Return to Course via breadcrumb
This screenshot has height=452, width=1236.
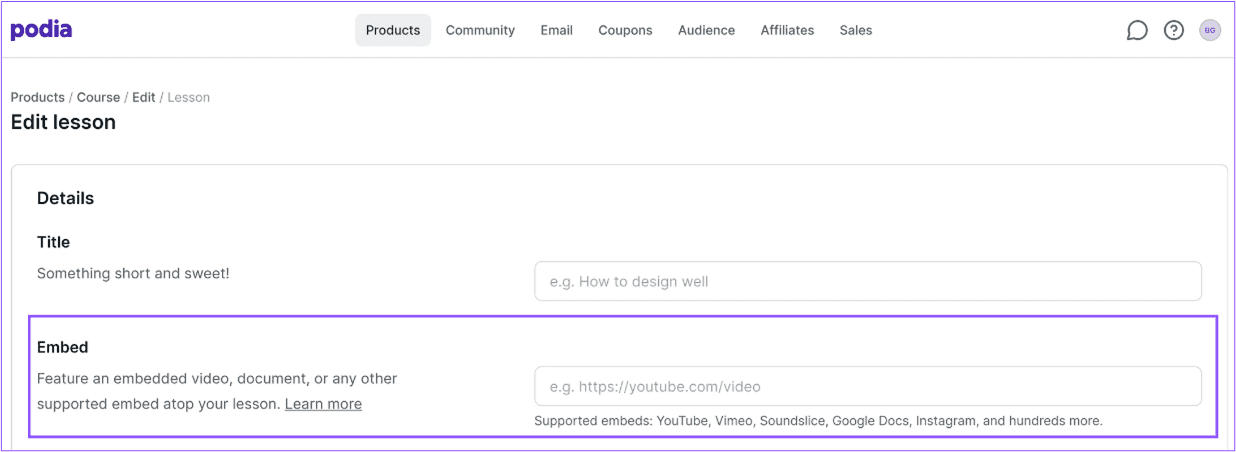98,97
